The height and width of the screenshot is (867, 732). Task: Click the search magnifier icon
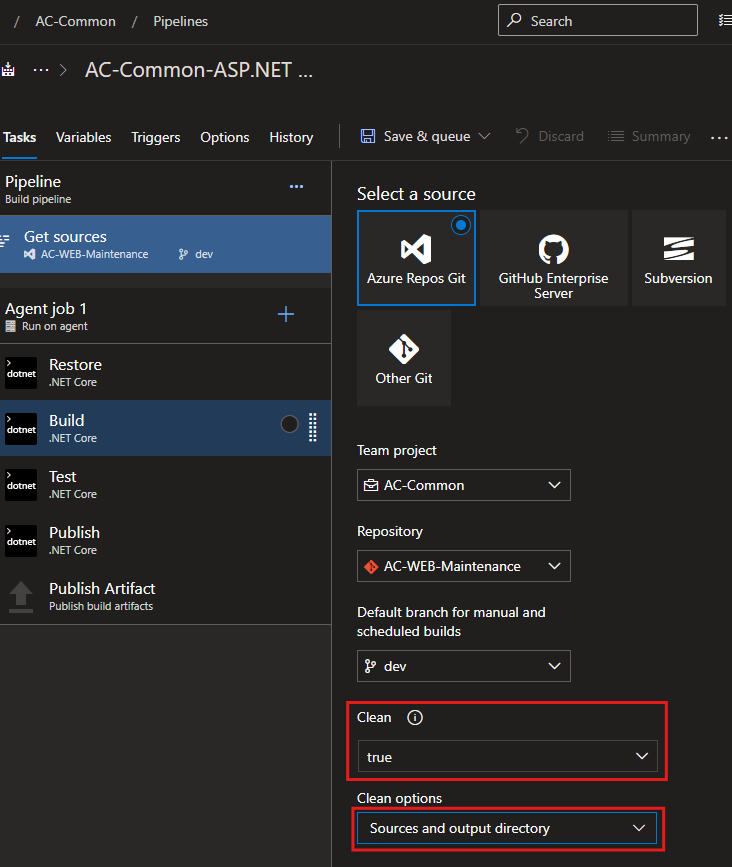coord(515,20)
